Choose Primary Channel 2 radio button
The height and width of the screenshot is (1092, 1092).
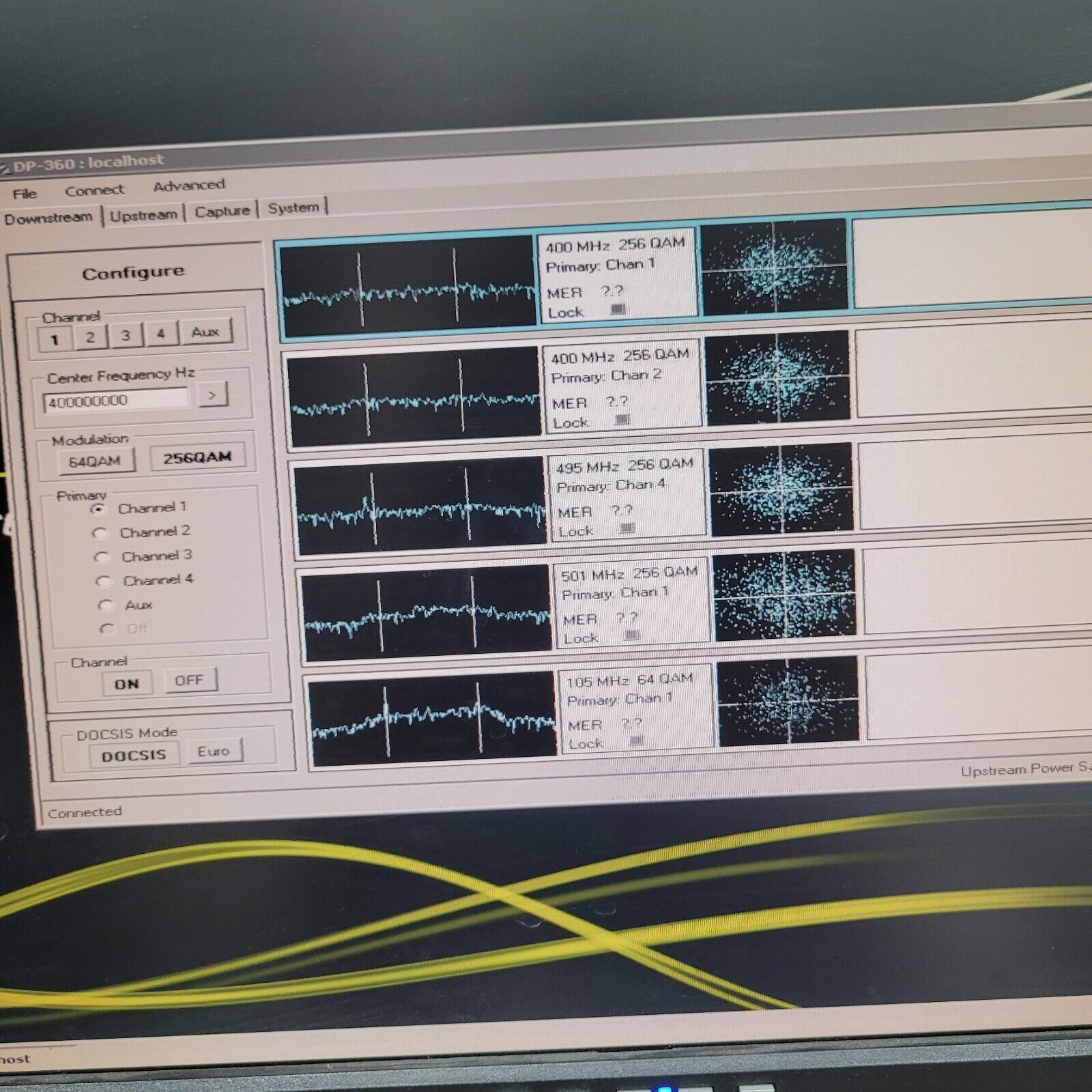tap(100, 534)
